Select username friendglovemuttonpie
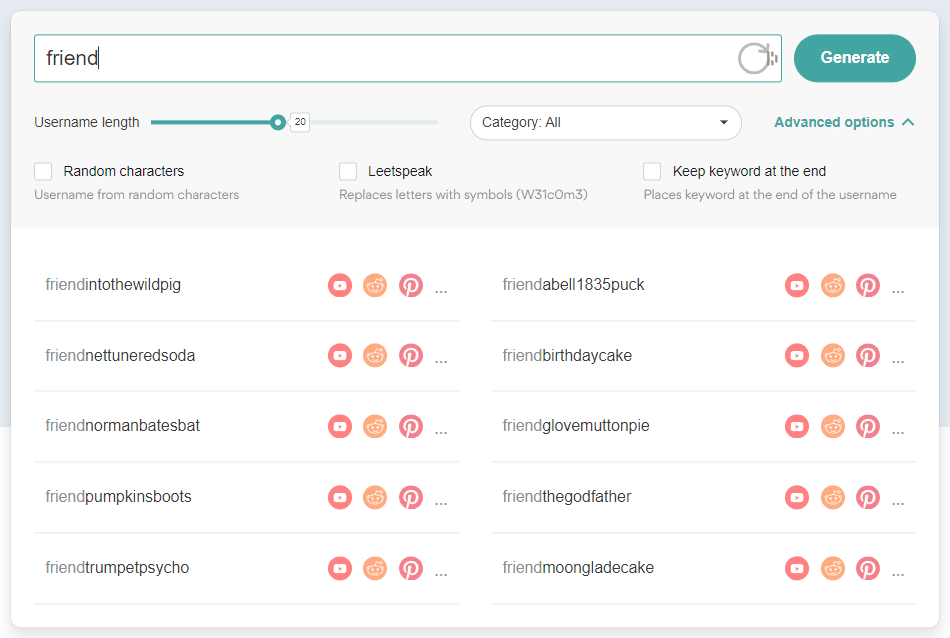 576,425
